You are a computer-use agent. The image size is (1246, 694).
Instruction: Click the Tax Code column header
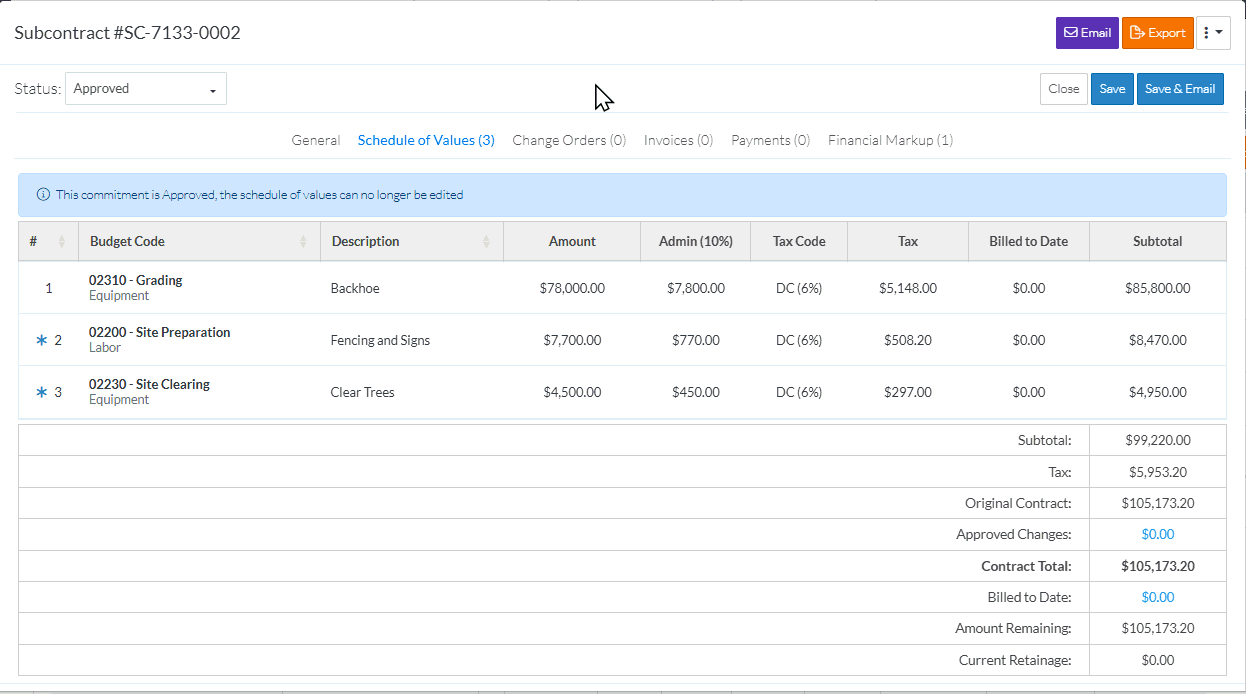pos(799,242)
